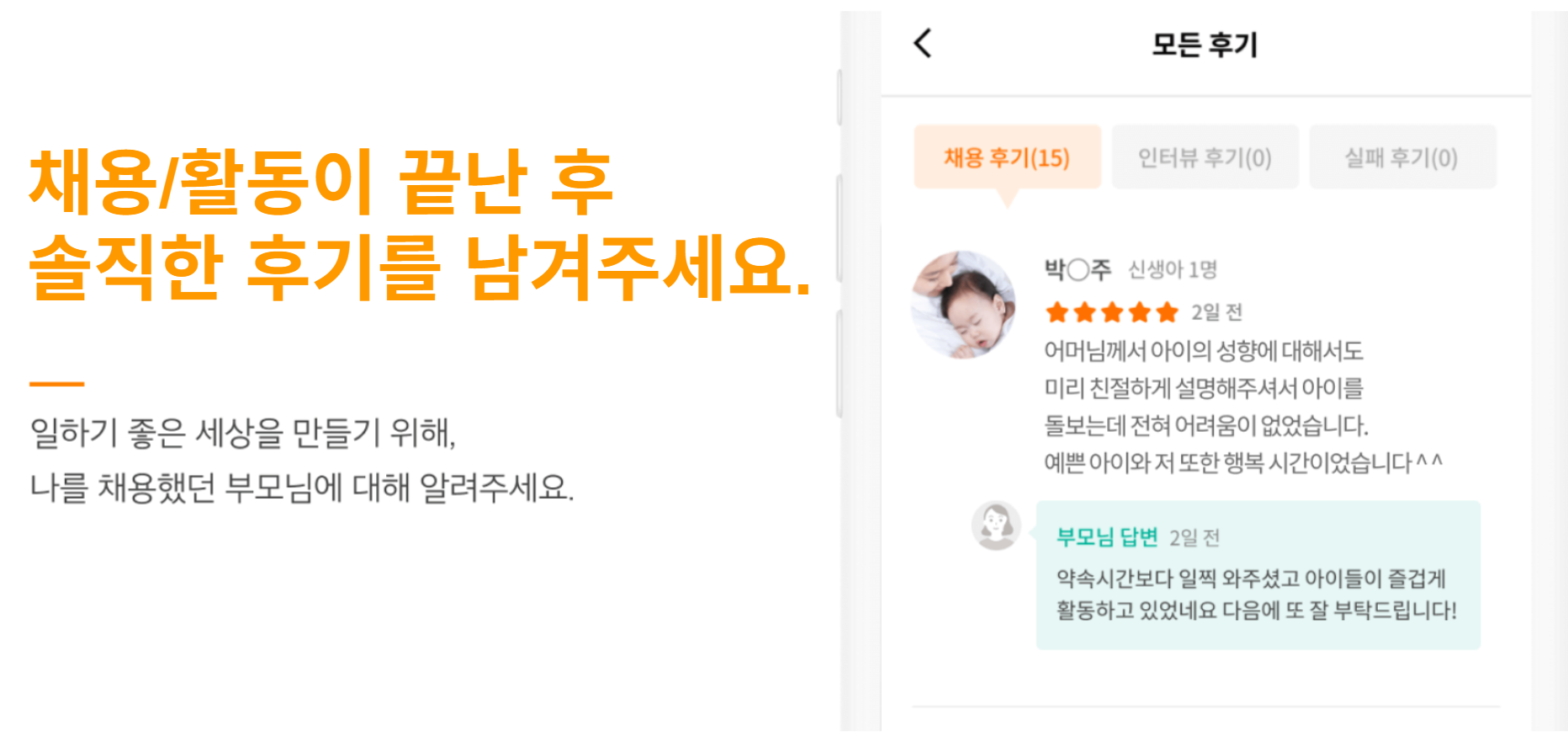The width and height of the screenshot is (1568, 737).
Task: Click the third star of the rating
Action: click(1112, 313)
